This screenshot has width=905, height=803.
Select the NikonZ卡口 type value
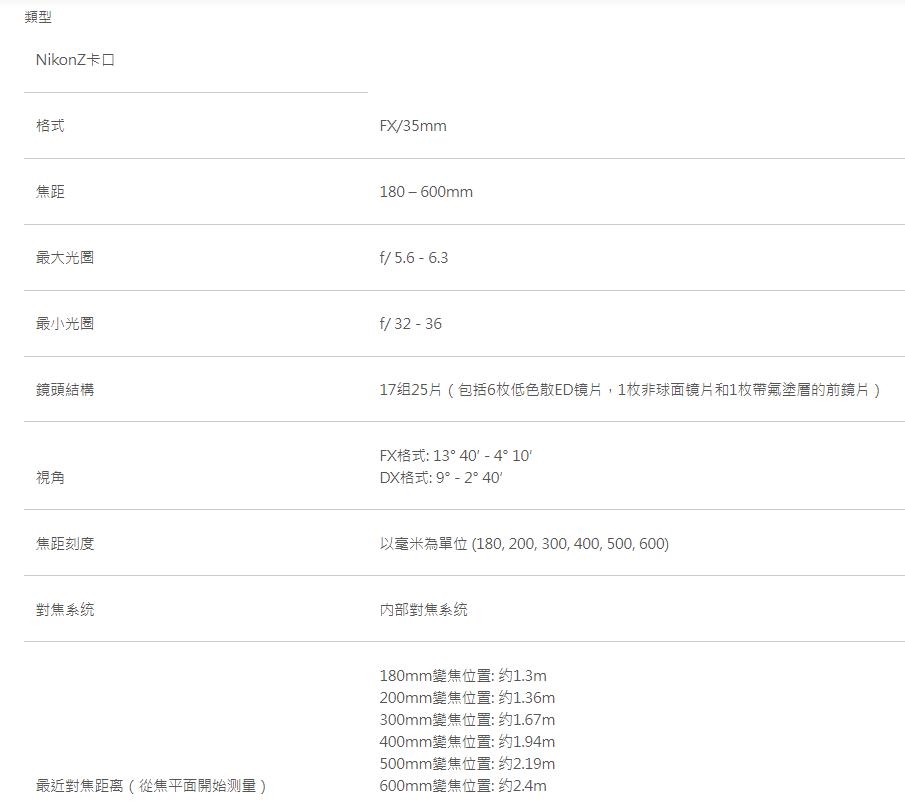click(75, 60)
